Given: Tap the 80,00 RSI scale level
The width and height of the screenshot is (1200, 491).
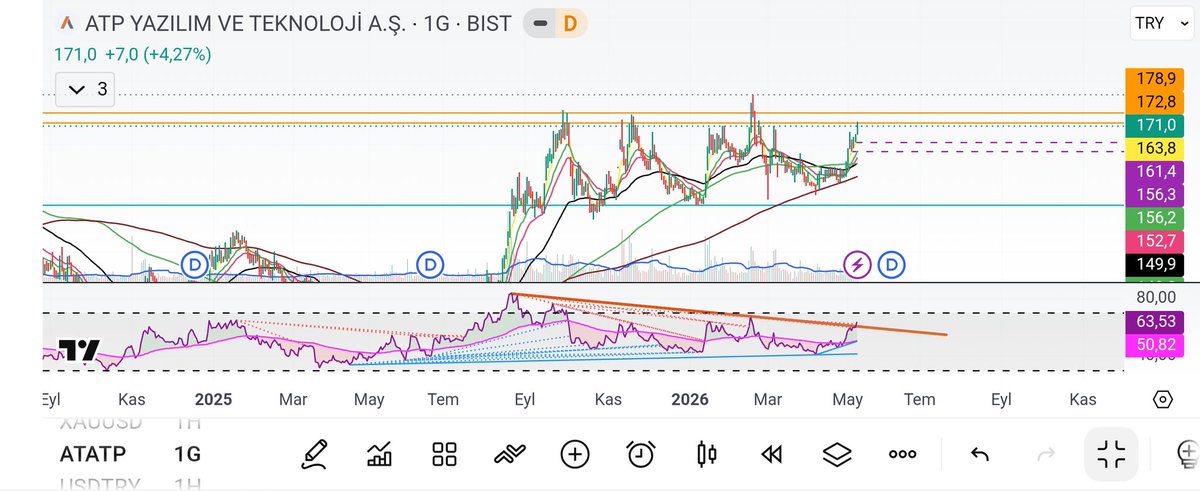Looking at the screenshot, I should point(1155,297).
